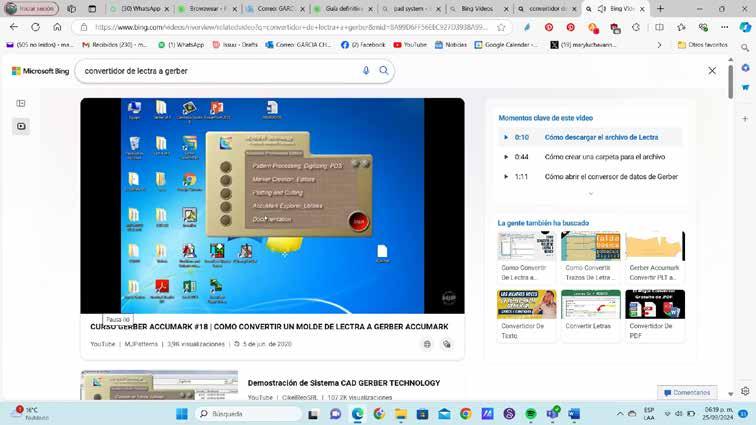Pause the playing video in the player
Viewport: 756px width, 425px height.
(272, 206)
